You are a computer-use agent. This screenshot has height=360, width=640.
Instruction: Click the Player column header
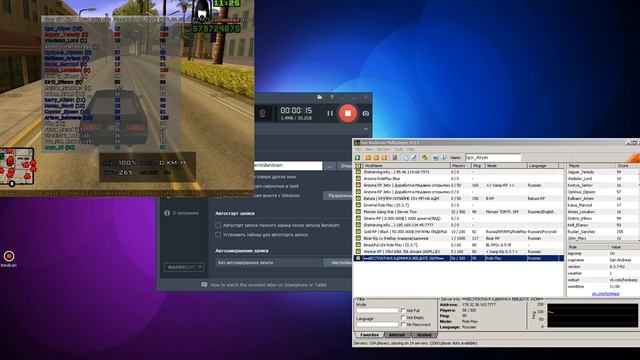pyautogui.click(x=591, y=166)
